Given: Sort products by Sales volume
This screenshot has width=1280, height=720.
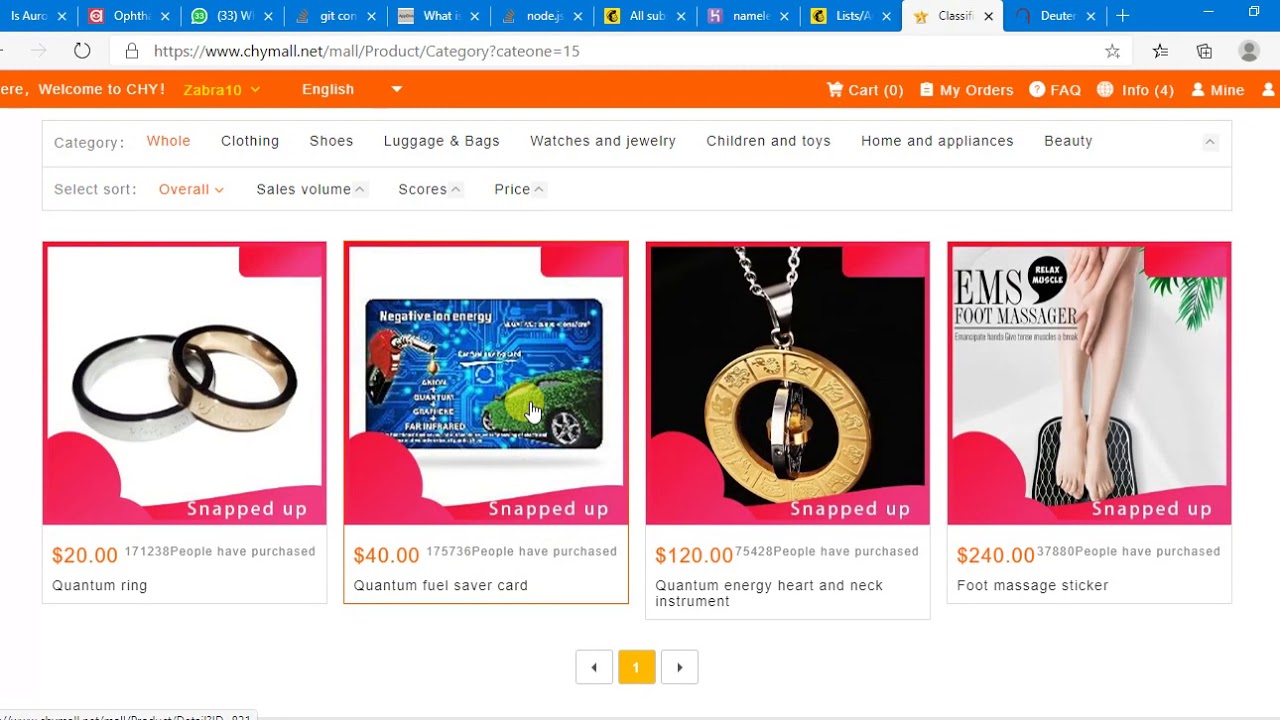Looking at the screenshot, I should [x=311, y=189].
